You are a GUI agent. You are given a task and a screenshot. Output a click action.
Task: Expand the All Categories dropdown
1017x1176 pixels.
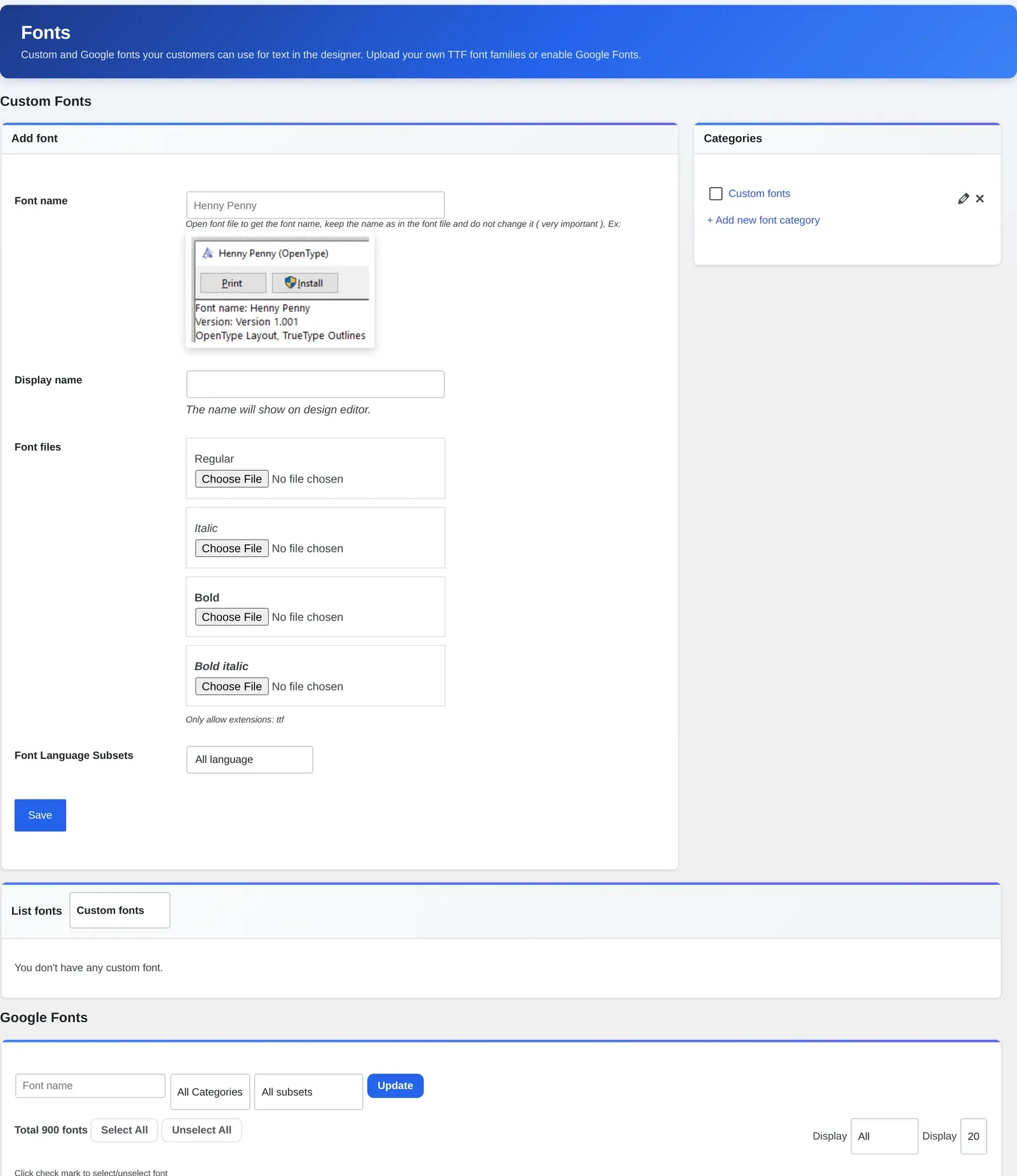(x=210, y=1092)
